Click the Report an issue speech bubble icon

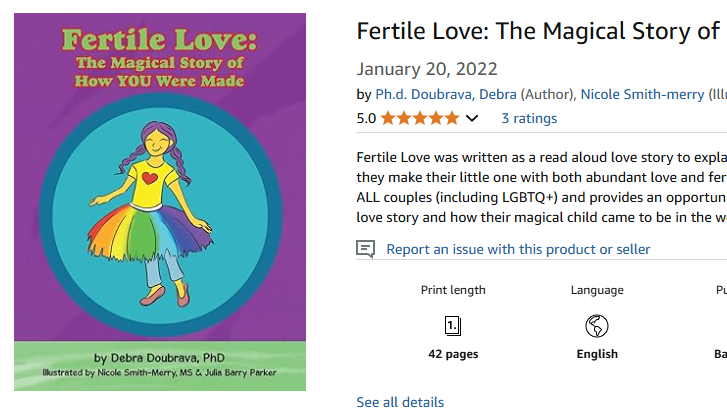click(366, 249)
